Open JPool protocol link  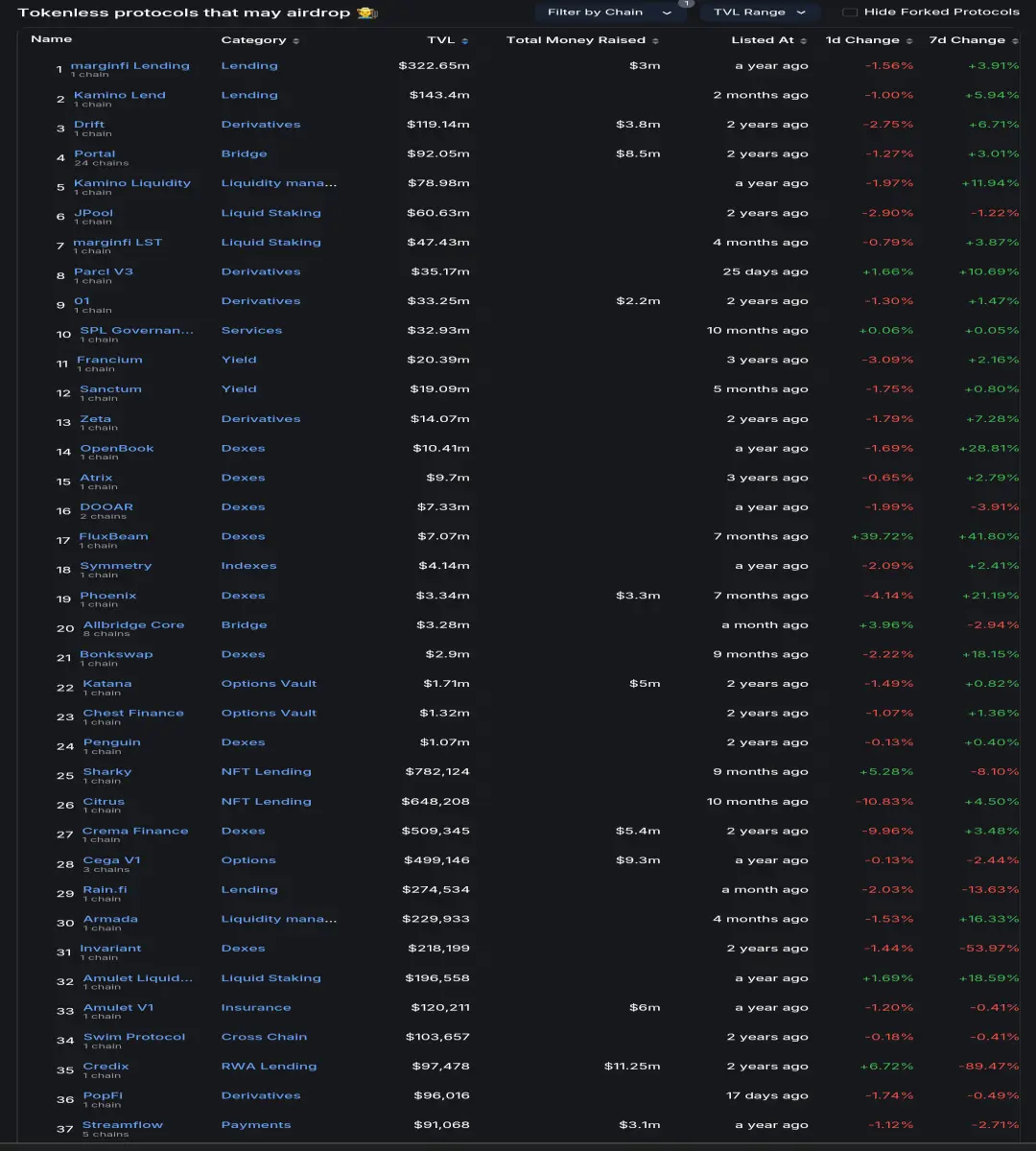(x=94, y=213)
